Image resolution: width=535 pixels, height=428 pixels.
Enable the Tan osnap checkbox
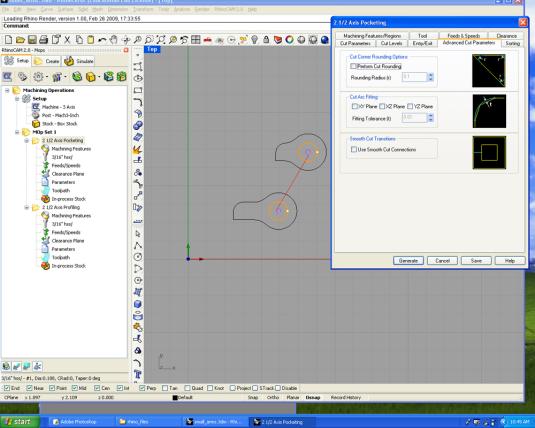point(165,388)
